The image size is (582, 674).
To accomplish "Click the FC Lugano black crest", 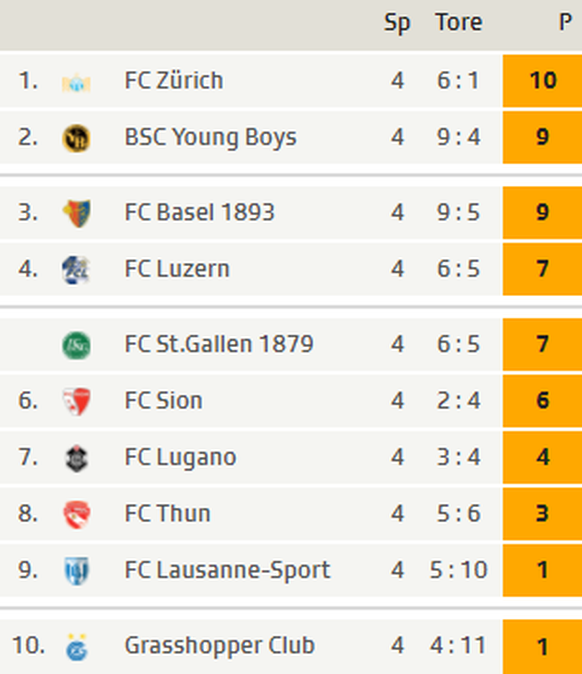I will click(x=77, y=458).
